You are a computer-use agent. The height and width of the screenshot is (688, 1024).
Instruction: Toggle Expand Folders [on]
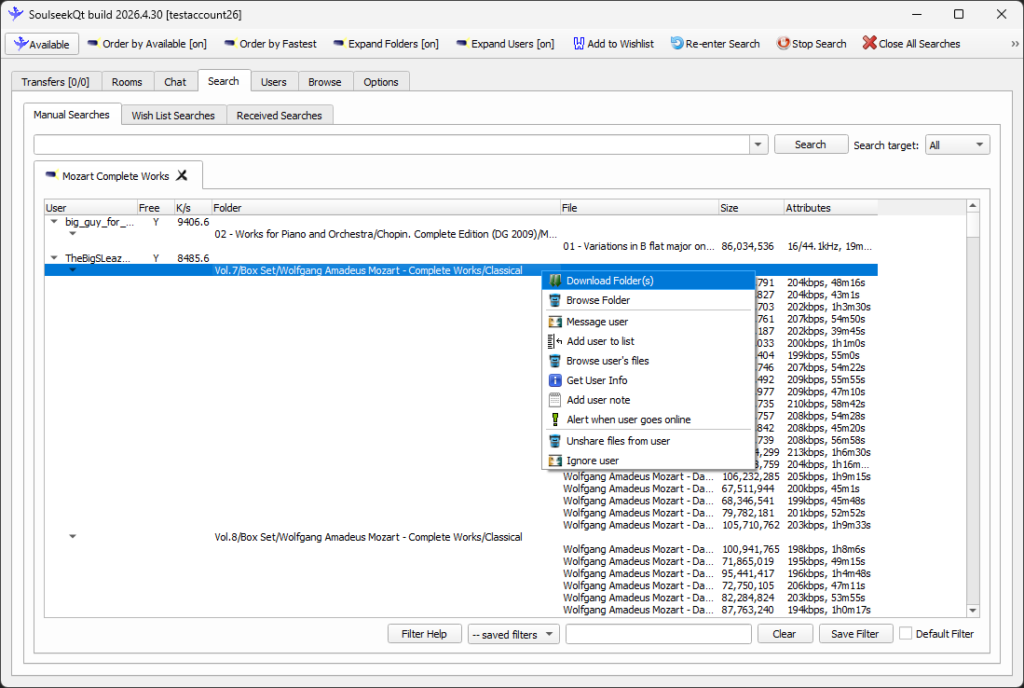pos(385,44)
